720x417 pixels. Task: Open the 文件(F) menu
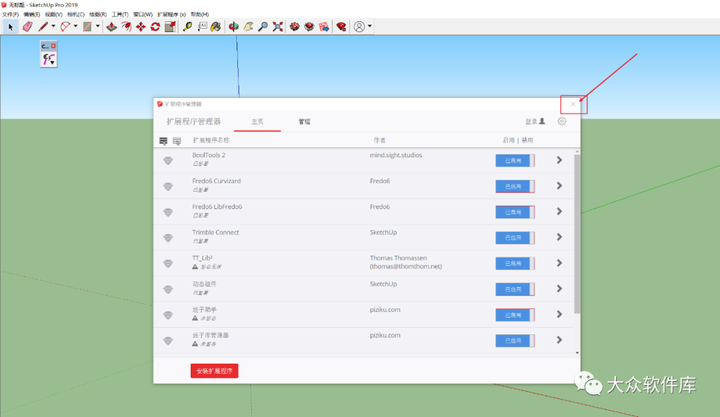(10, 15)
